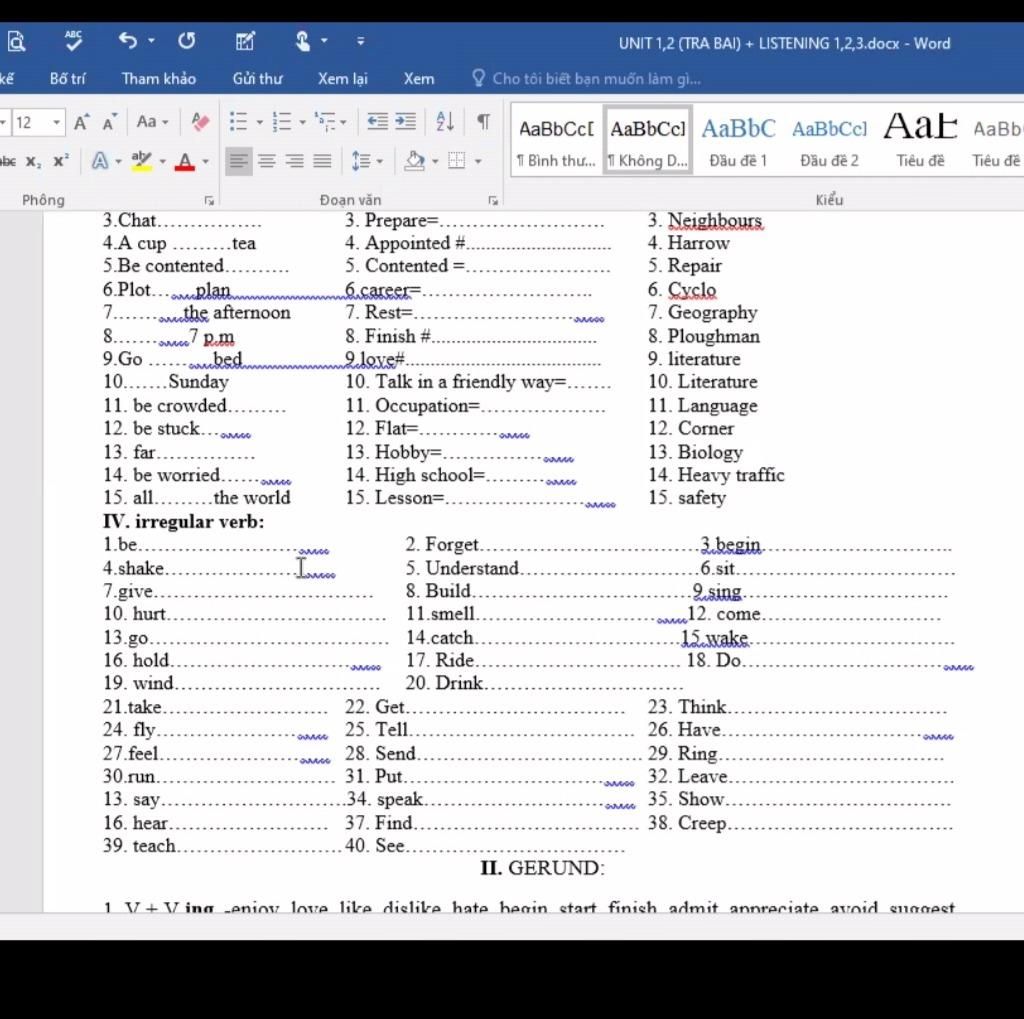Toggle superscript formatting
Image resolution: width=1024 pixels, height=1019 pixels.
(x=61, y=161)
